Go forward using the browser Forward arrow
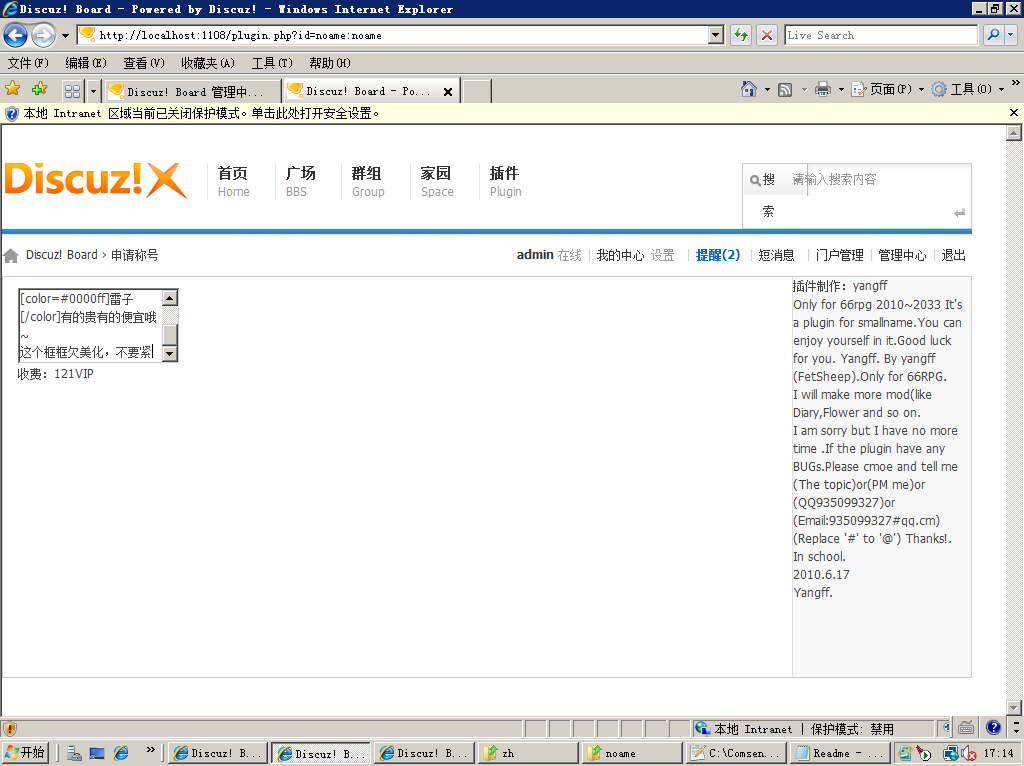Viewport: 1024px width, 766px height. (44, 35)
